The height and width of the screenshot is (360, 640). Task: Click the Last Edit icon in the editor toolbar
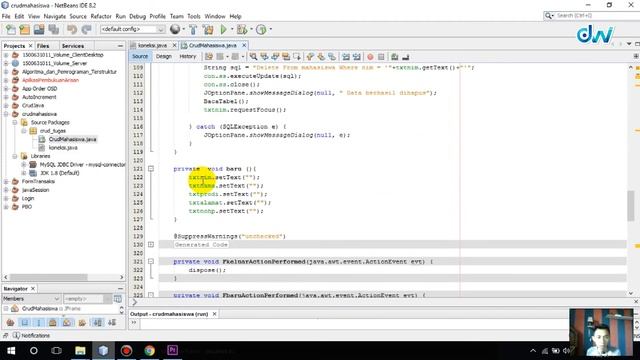pos(209,57)
